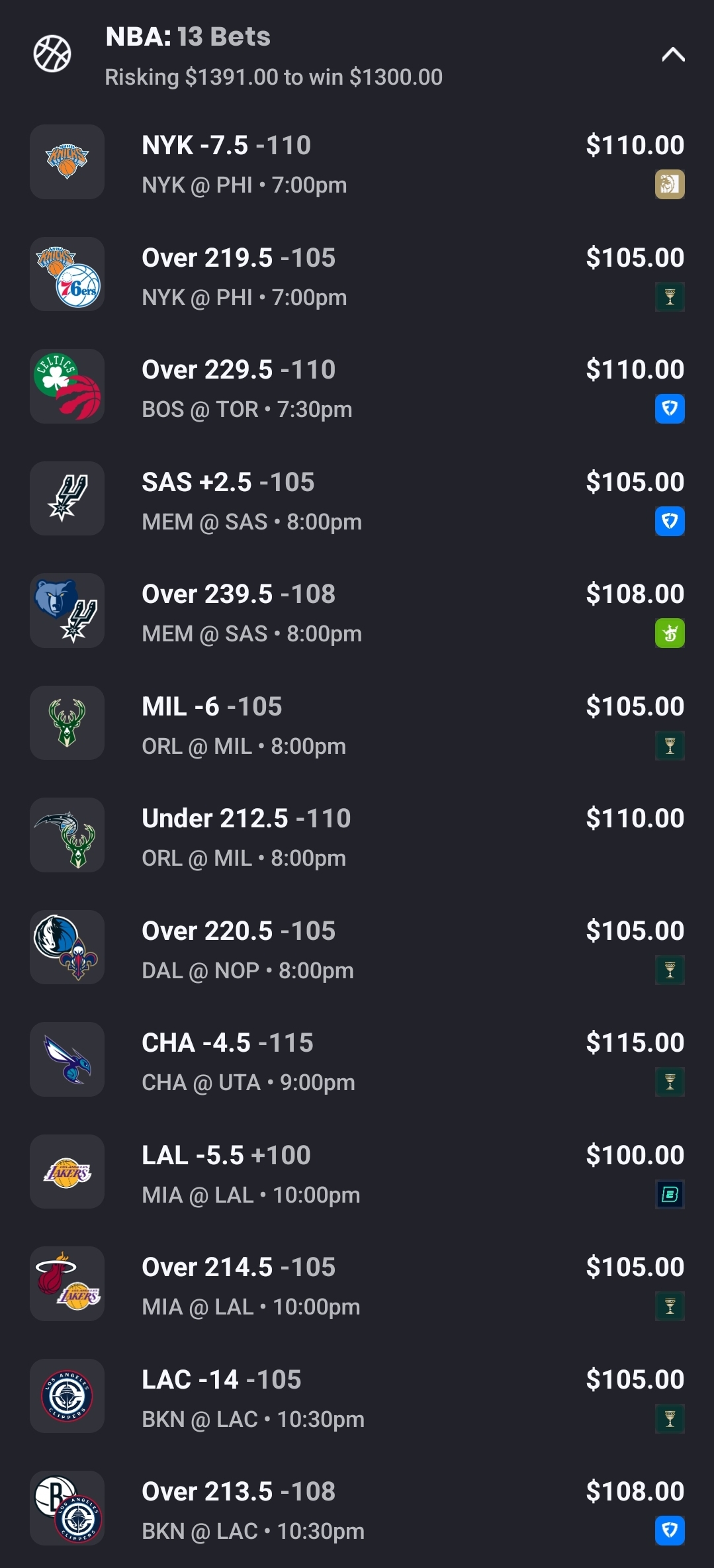
Task: Click the Lakers logo on LAL -5.5
Action: coord(67,1172)
